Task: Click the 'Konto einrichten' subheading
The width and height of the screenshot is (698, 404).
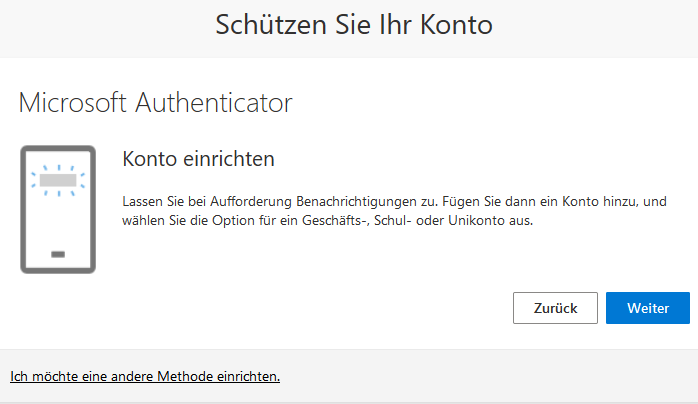Action: [x=199, y=159]
